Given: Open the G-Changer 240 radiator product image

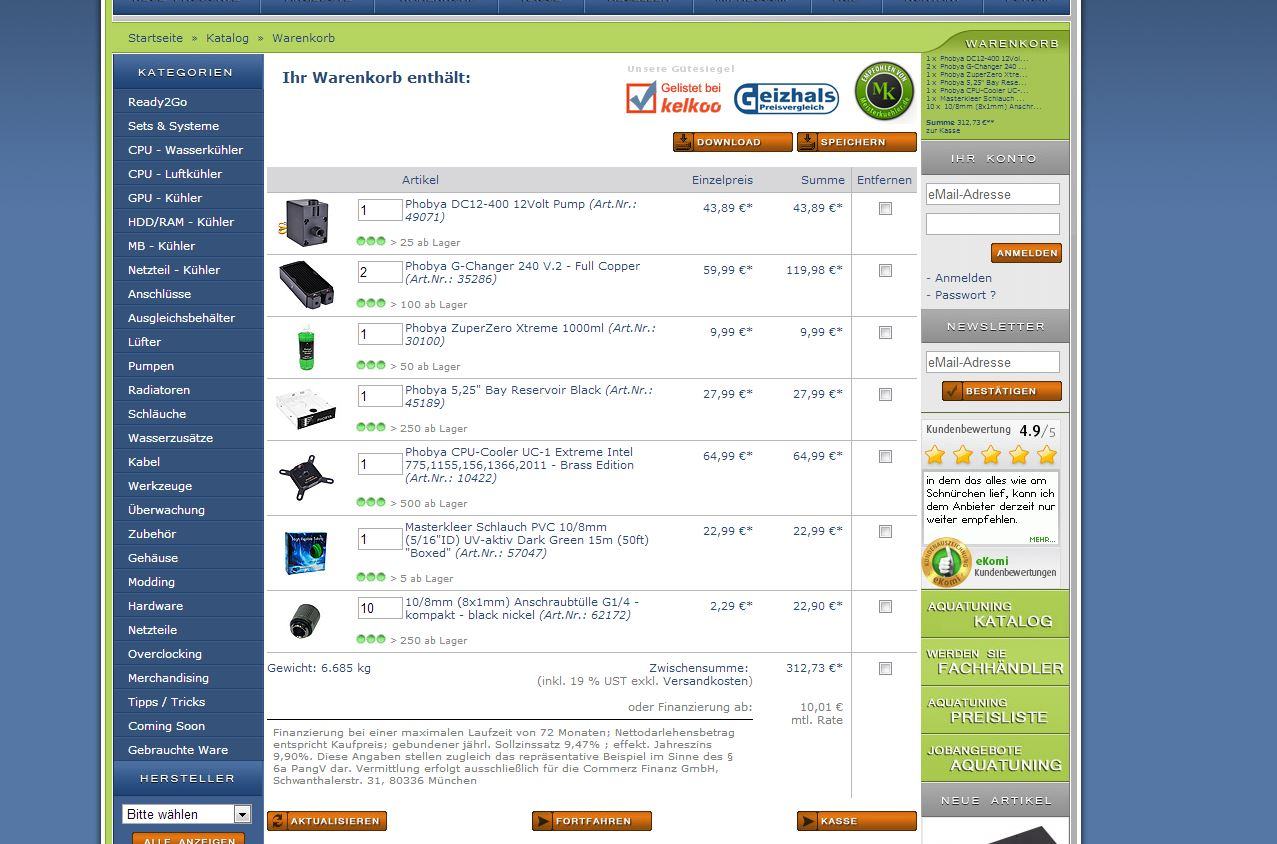Looking at the screenshot, I should [x=306, y=284].
